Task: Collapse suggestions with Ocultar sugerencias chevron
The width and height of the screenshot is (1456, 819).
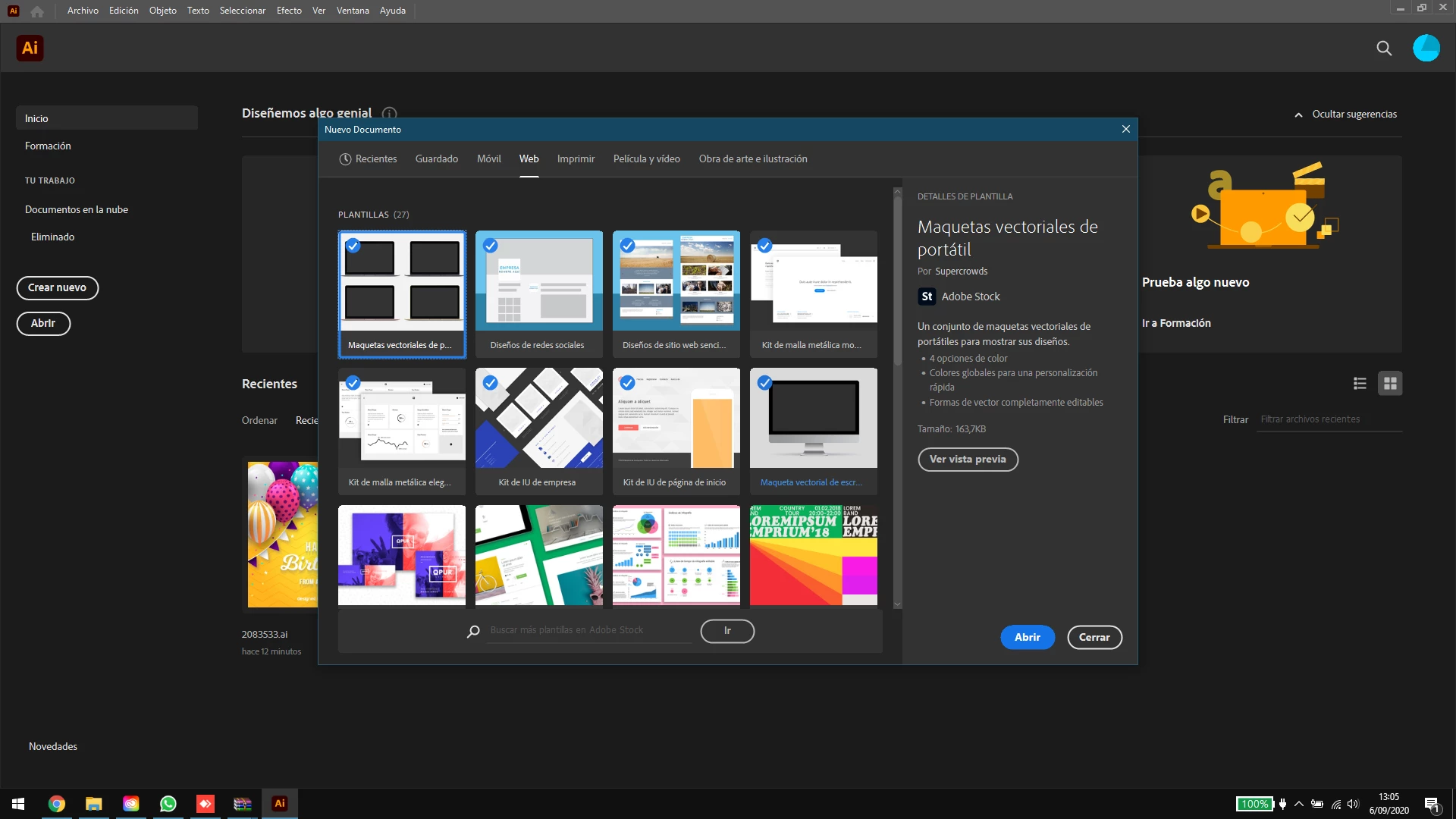Action: [1298, 115]
